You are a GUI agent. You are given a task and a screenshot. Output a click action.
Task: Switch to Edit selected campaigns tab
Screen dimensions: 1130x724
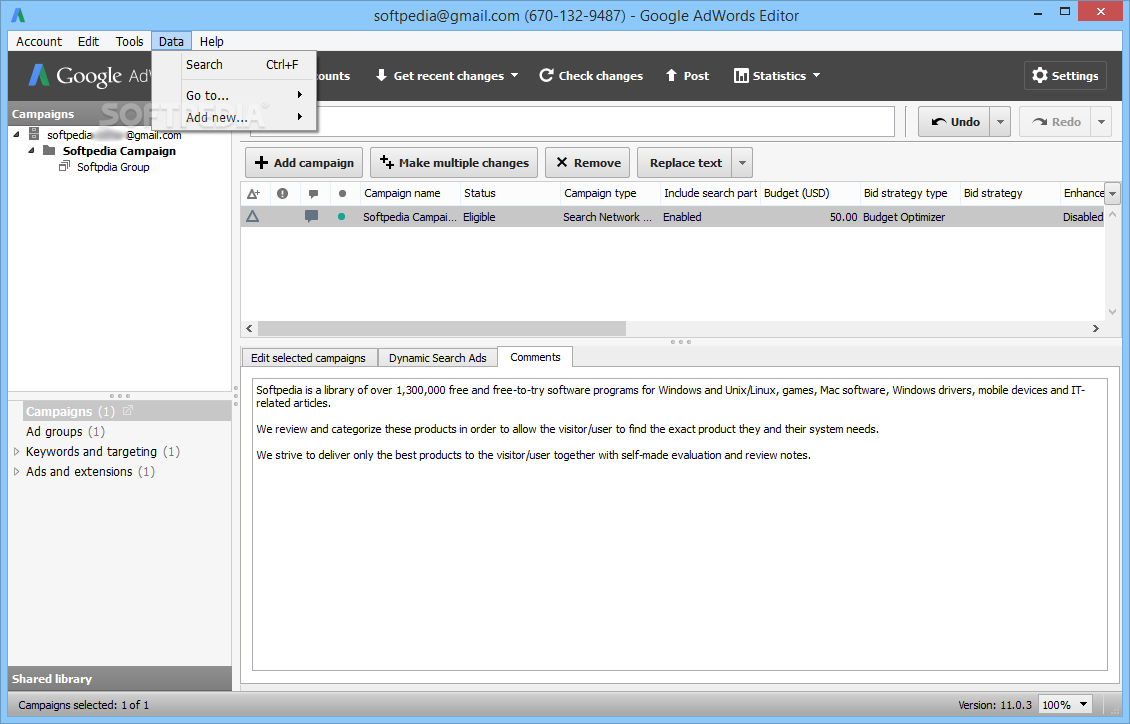click(308, 358)
